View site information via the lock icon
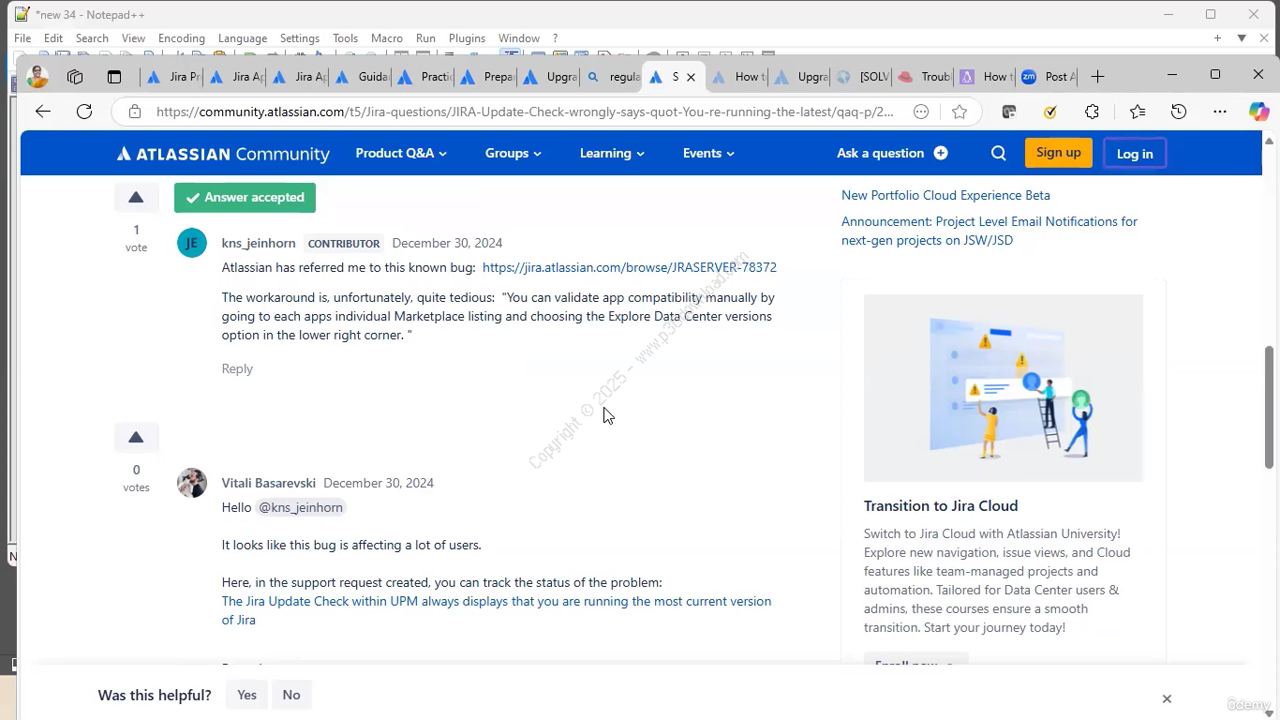 coord(135,112)
